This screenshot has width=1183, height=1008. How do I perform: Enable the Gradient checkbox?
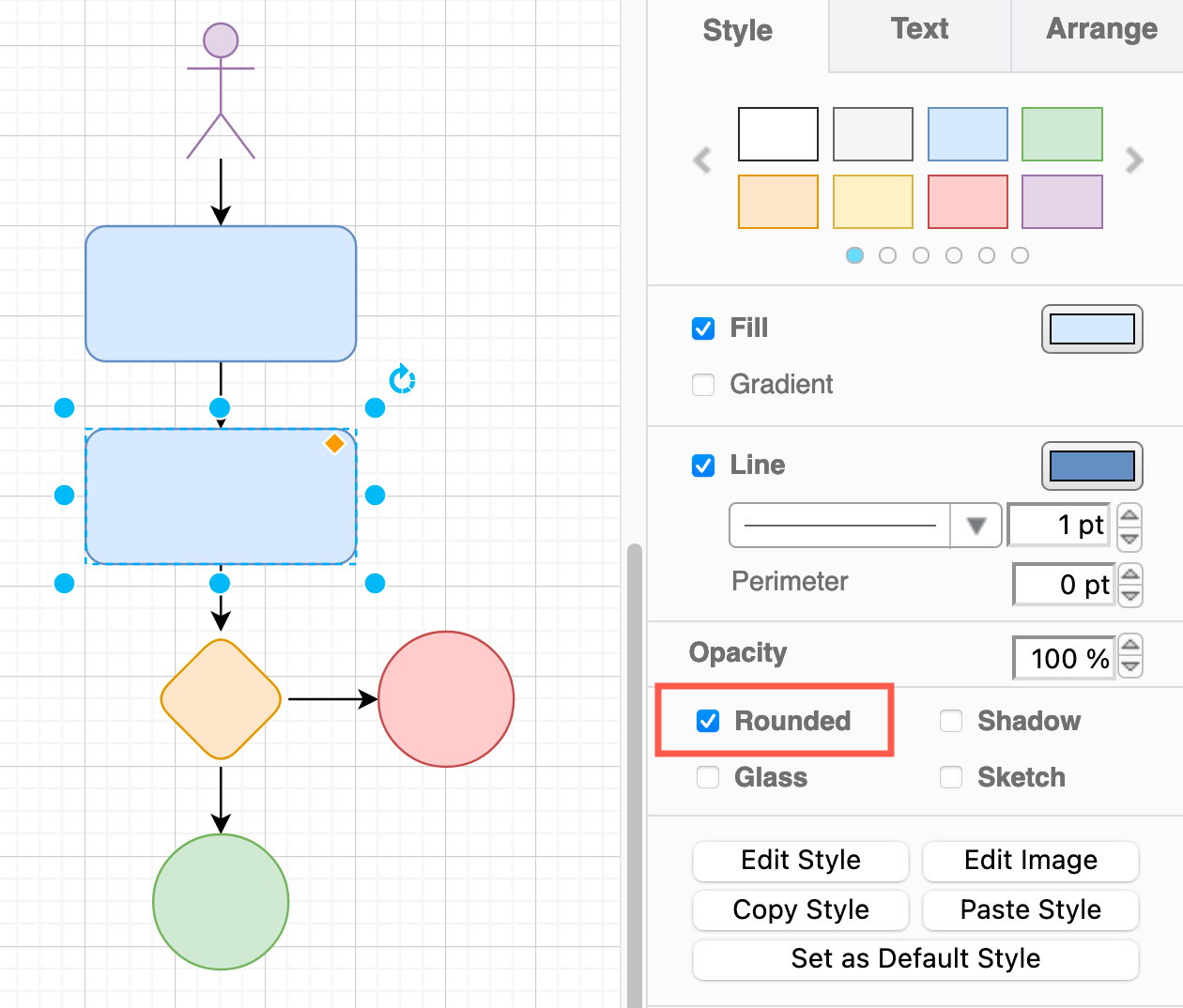703,384
